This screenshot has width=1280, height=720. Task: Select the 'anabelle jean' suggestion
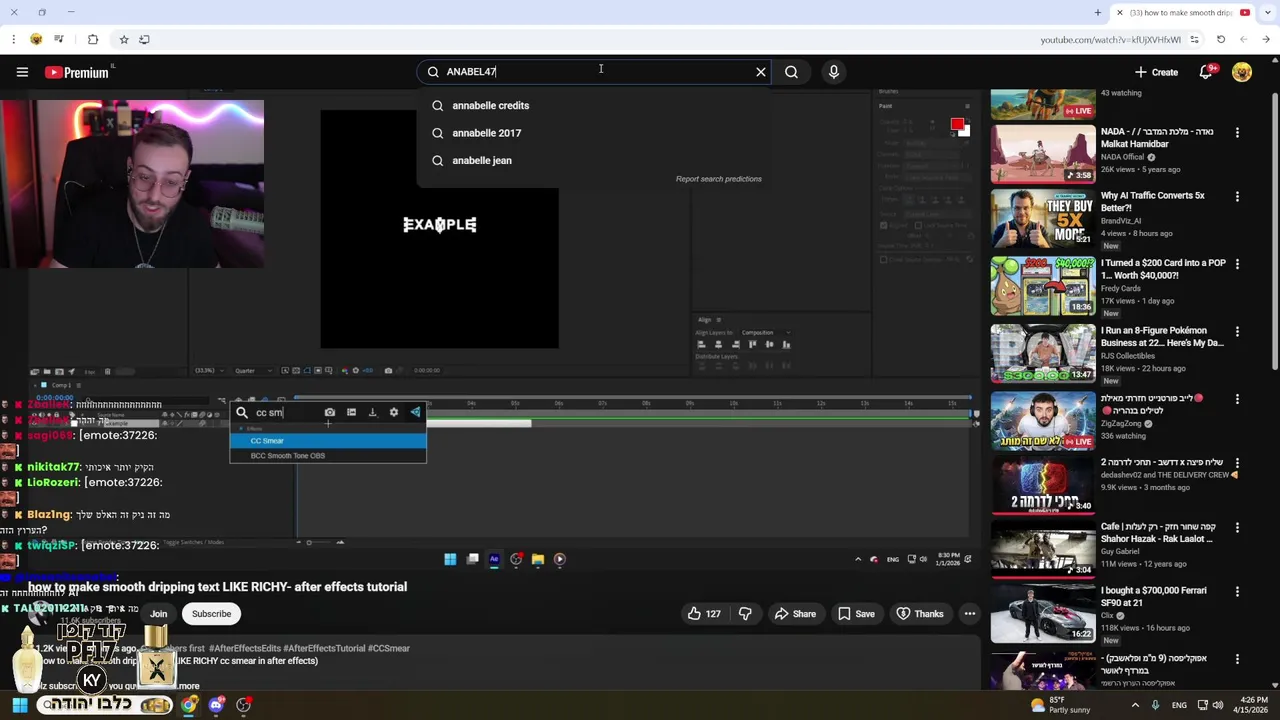(x=594, y=160)
